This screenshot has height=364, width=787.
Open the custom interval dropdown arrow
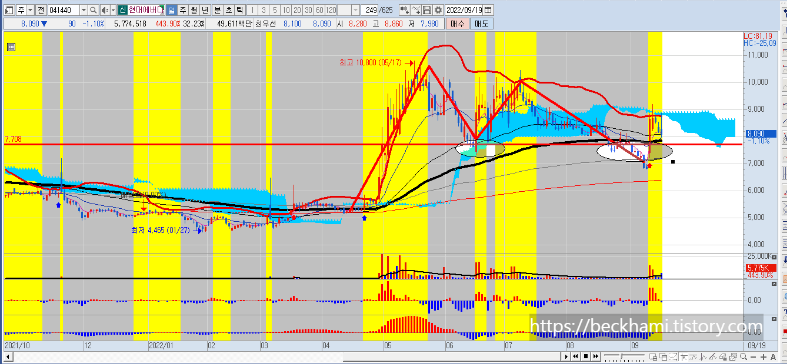(356, 10)
